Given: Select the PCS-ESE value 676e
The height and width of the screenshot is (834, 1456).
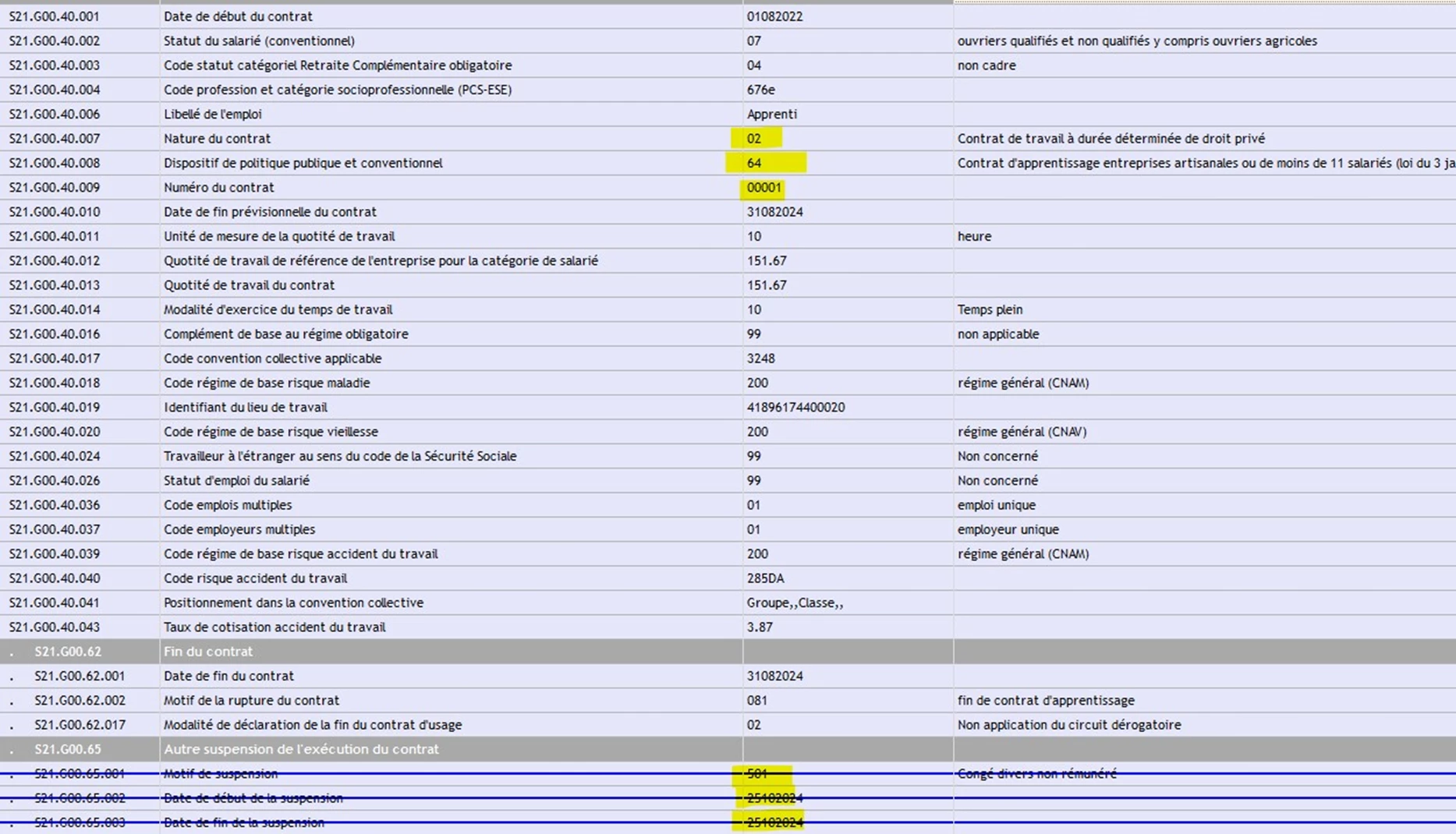Looking at the screenshot, I should point(761,90).
